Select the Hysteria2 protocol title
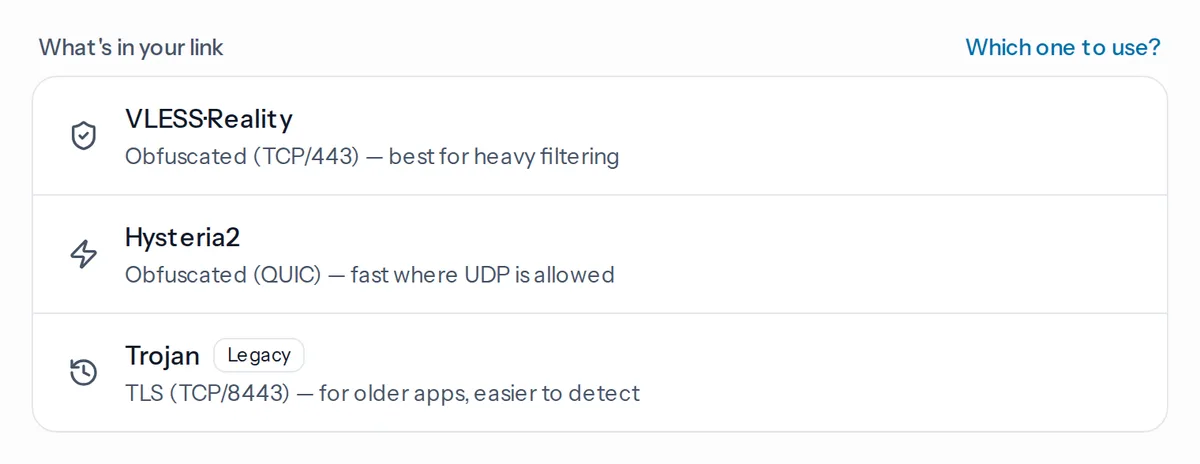 [183, 238]
